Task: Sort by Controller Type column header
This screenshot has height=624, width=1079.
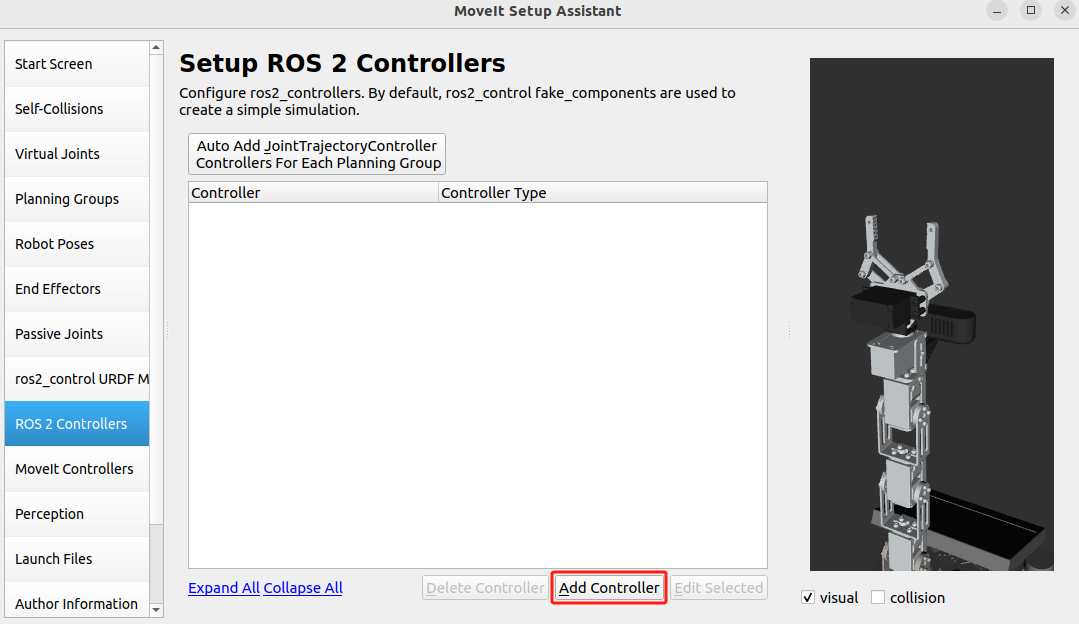Action: coord(603,193)
